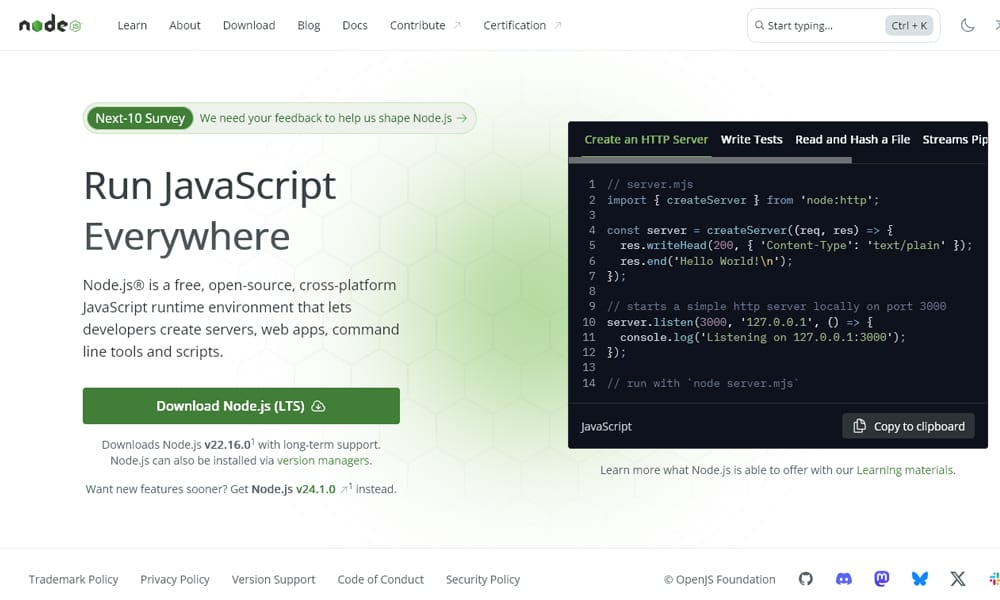
Task: View the Code of Conduct in the footer
Action: (x=380, y=579)
